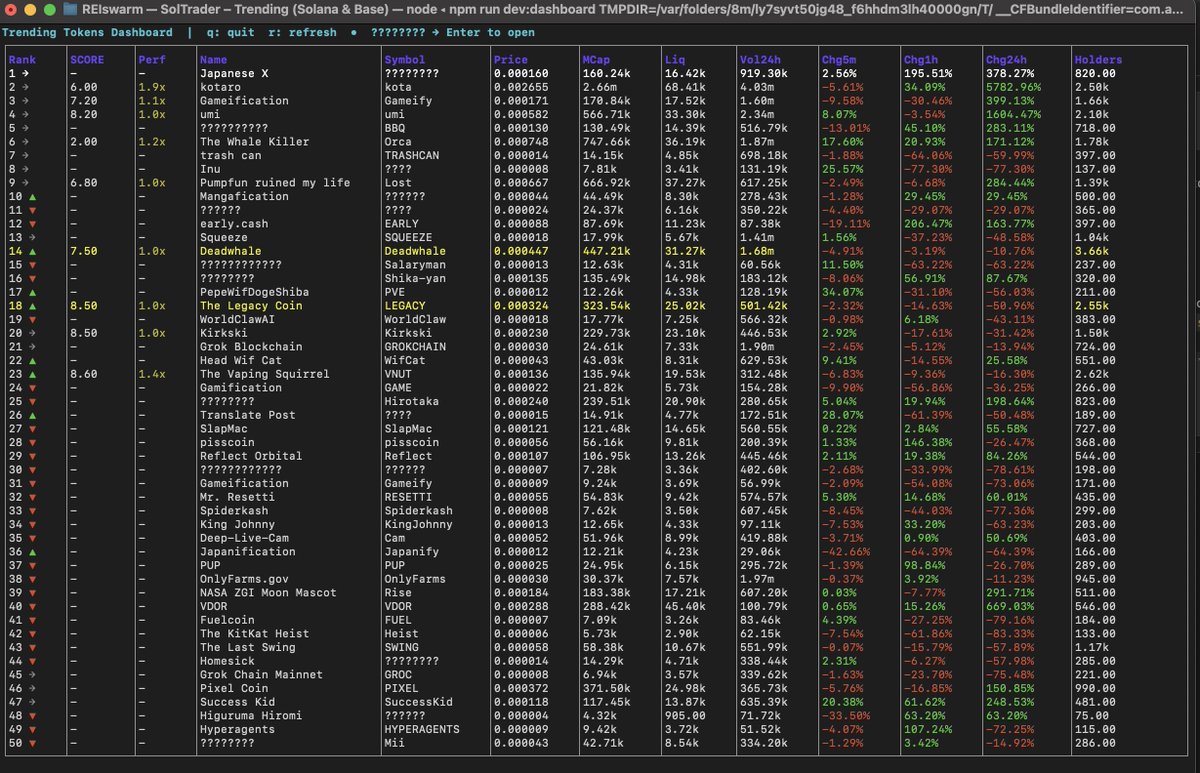Select 'The KitKat Heist' token name
The image size is (1200, 773).
coord(254,634)
